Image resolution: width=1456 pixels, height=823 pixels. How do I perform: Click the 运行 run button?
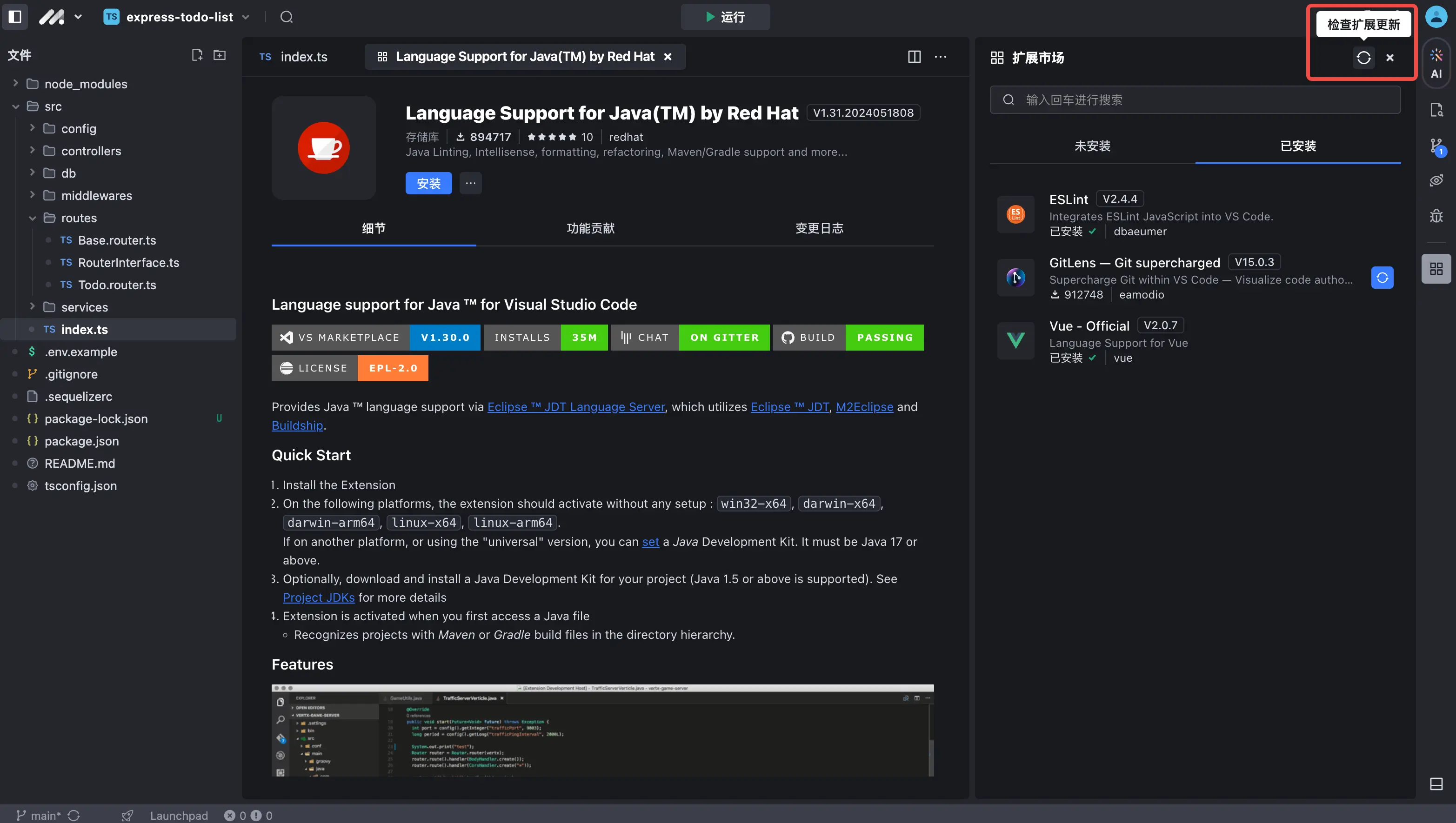click(x=725, y=17)
